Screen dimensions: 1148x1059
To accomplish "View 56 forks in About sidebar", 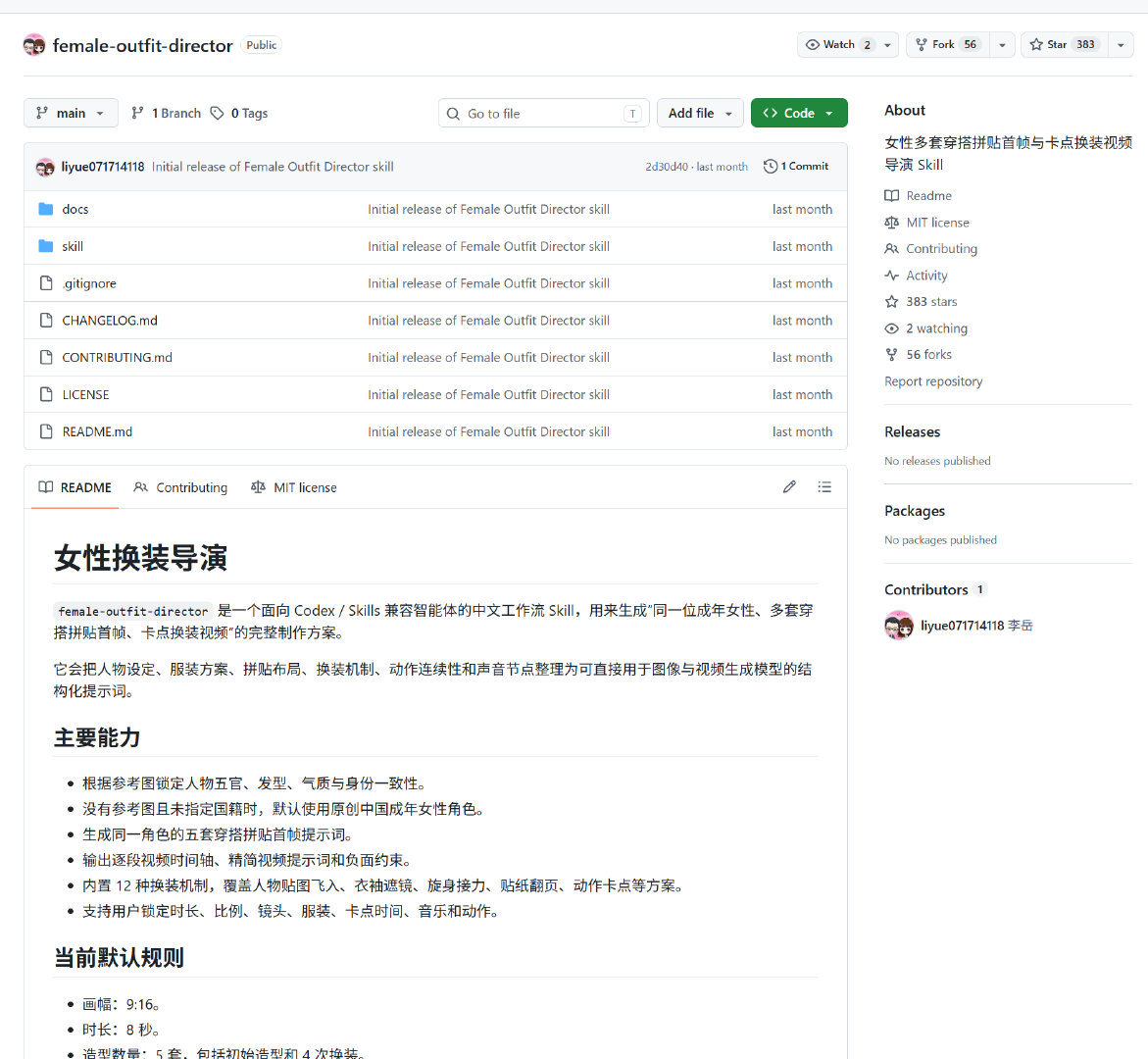I will pos(919,354).
